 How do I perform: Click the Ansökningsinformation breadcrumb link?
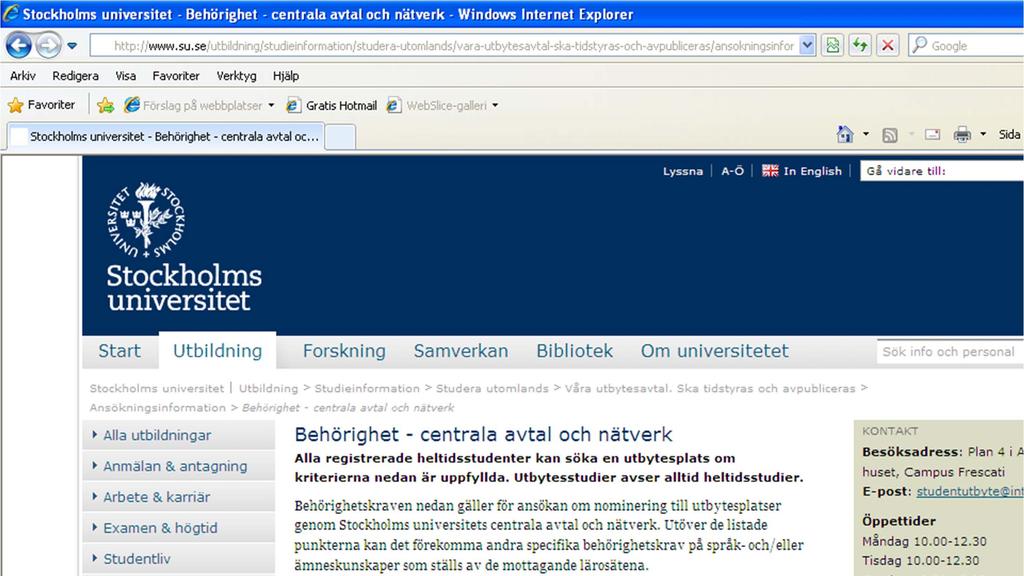[x=157, y=408]
